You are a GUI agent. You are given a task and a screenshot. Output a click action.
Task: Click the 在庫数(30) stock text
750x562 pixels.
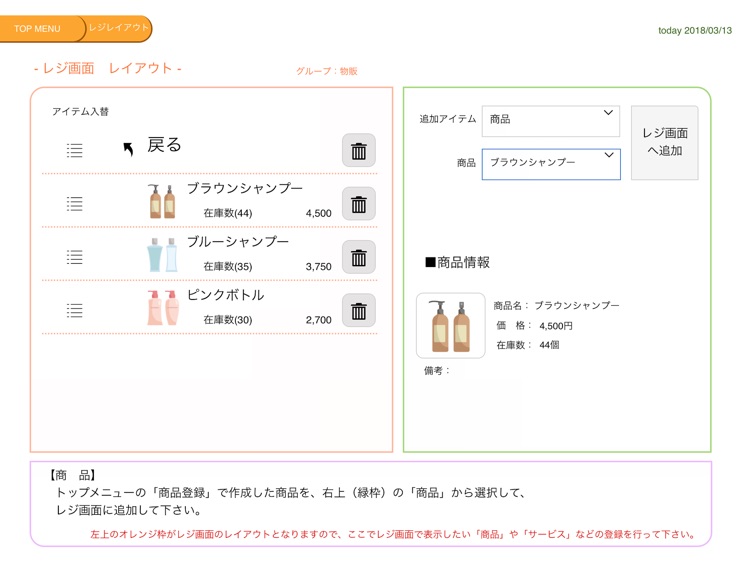click(x=228, y=320)
